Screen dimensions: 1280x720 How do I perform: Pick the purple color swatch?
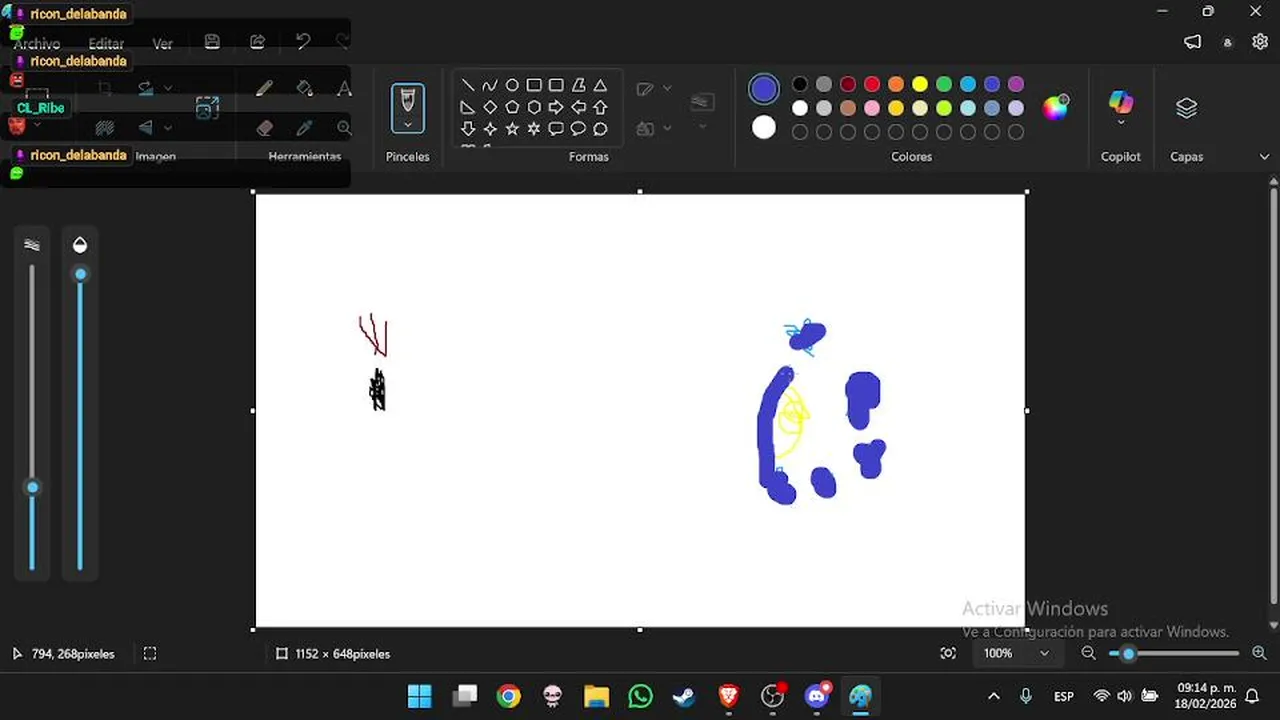pyautogui.click(x=1016, y=84)
